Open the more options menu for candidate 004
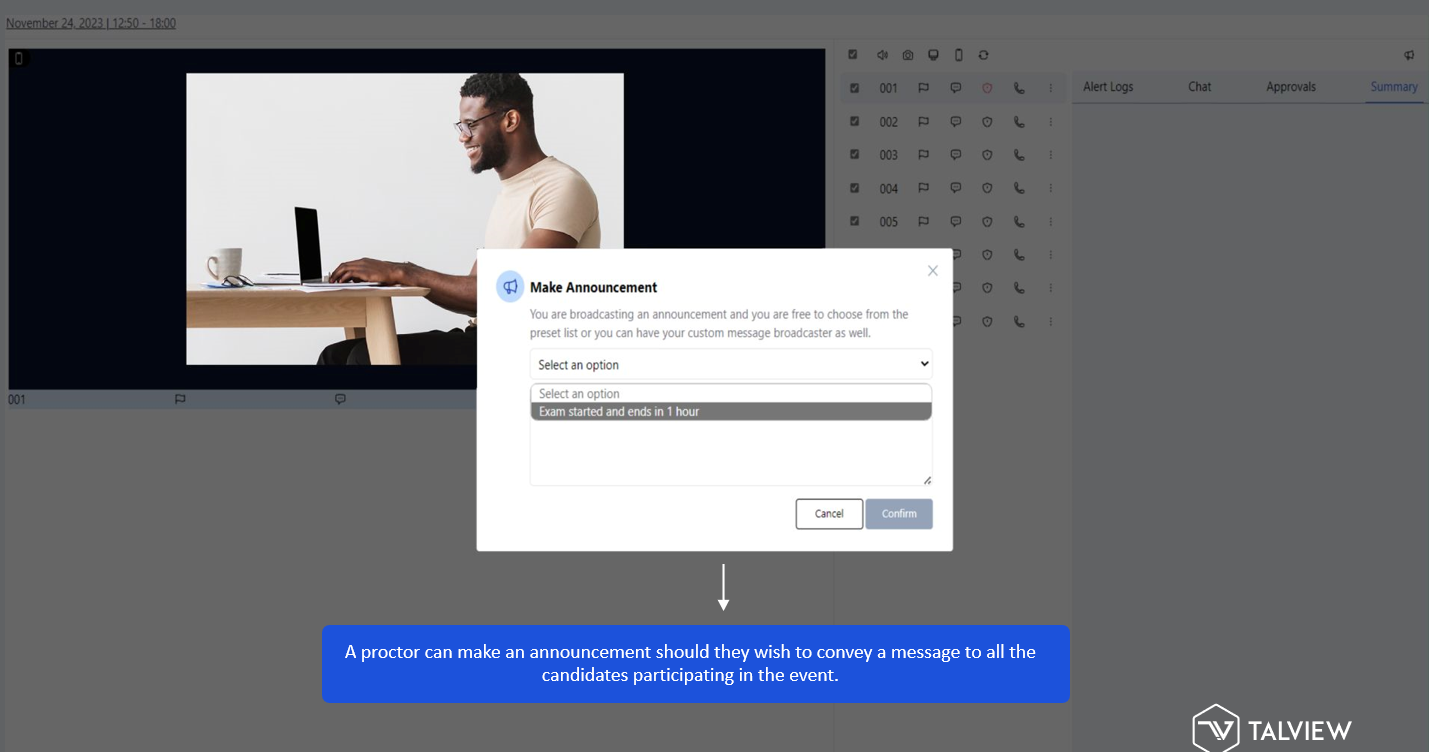The height and width of the screenshot is (752, 1429). [1050, 188]
